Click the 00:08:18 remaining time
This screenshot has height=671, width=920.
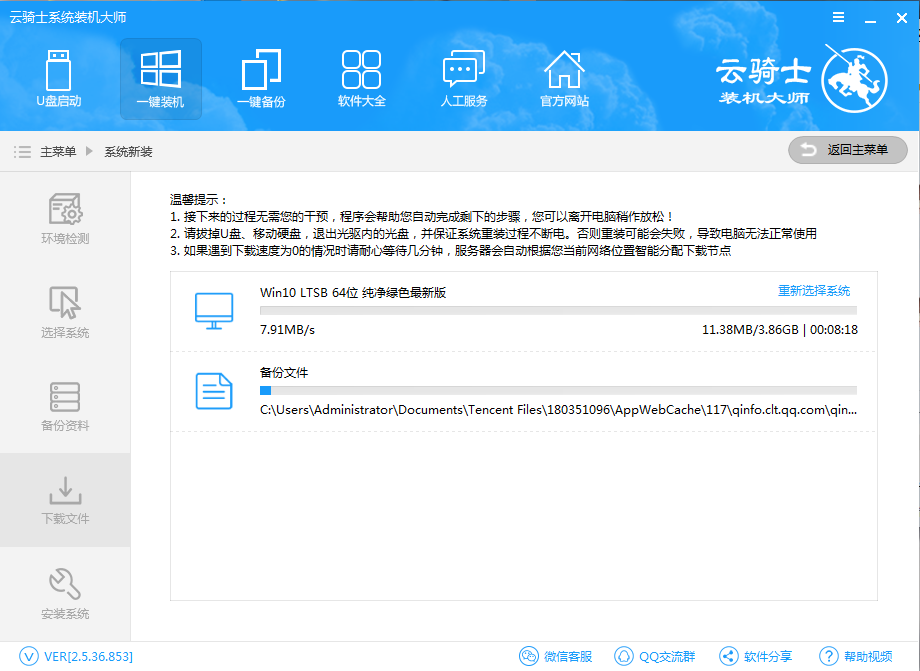tap(834, 330)
